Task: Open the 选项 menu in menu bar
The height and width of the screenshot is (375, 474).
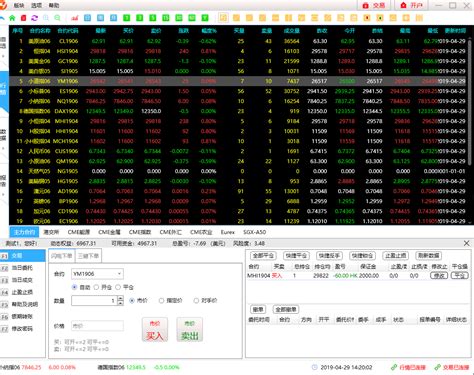Action: tap(36, 5)
